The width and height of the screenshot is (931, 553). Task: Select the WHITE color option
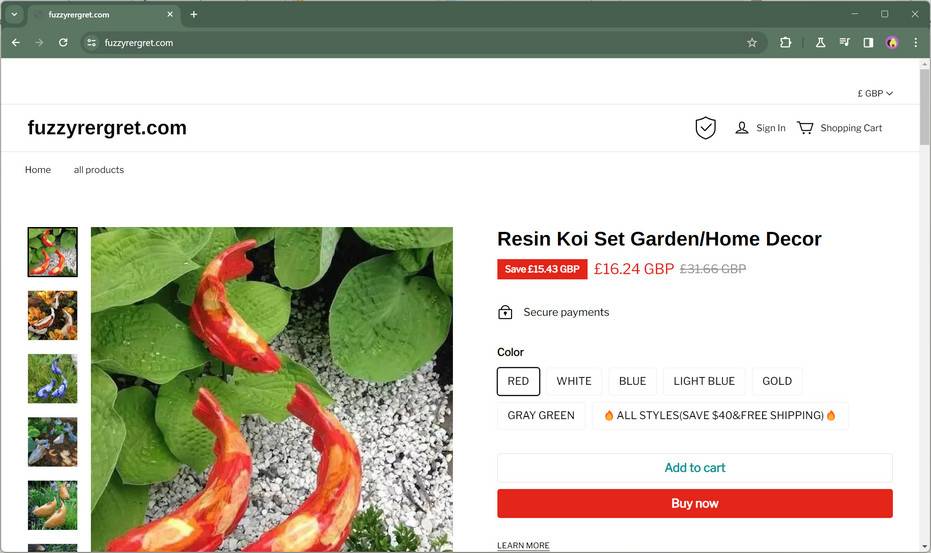574,381
